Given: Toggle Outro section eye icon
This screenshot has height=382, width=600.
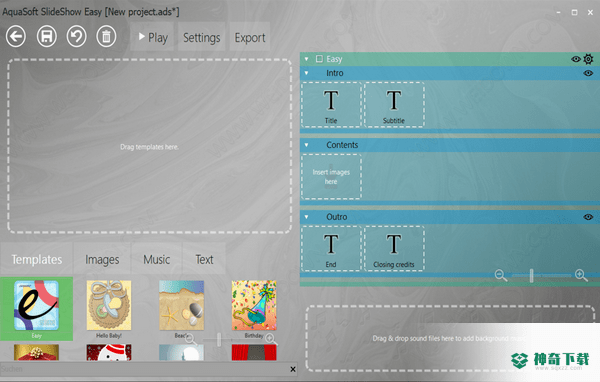Looking at the screenshot, I should click(x=588, y=217).
